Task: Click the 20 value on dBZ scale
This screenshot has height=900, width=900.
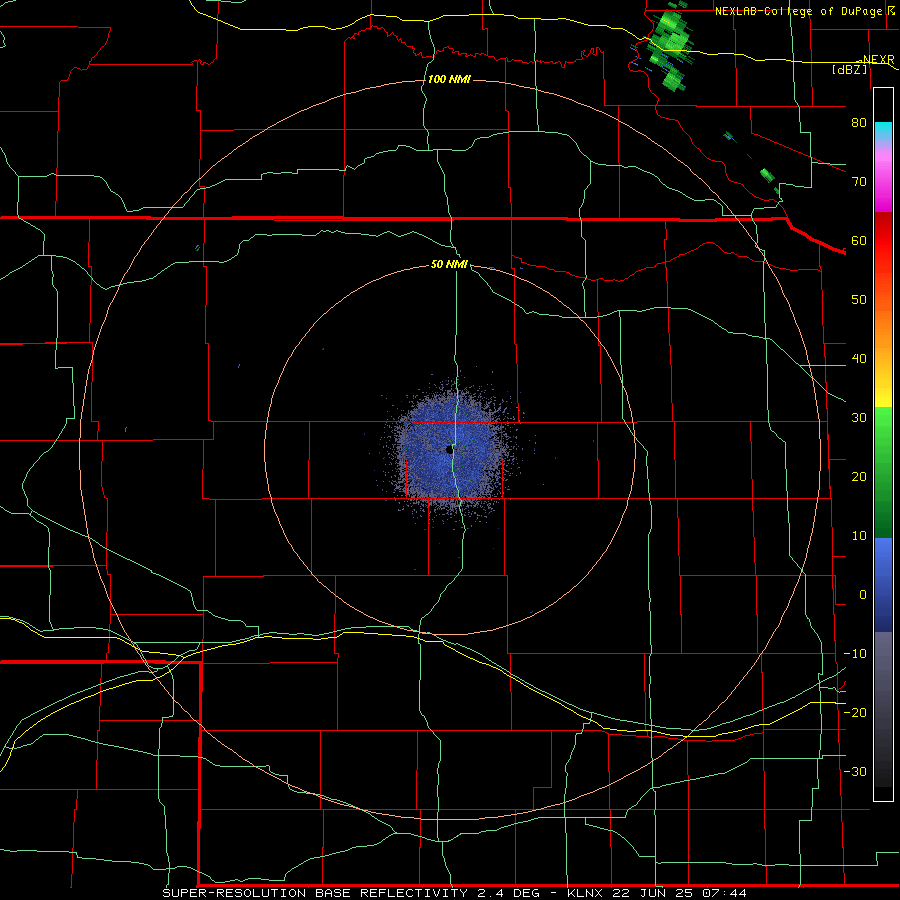Action: pos(859,476)
